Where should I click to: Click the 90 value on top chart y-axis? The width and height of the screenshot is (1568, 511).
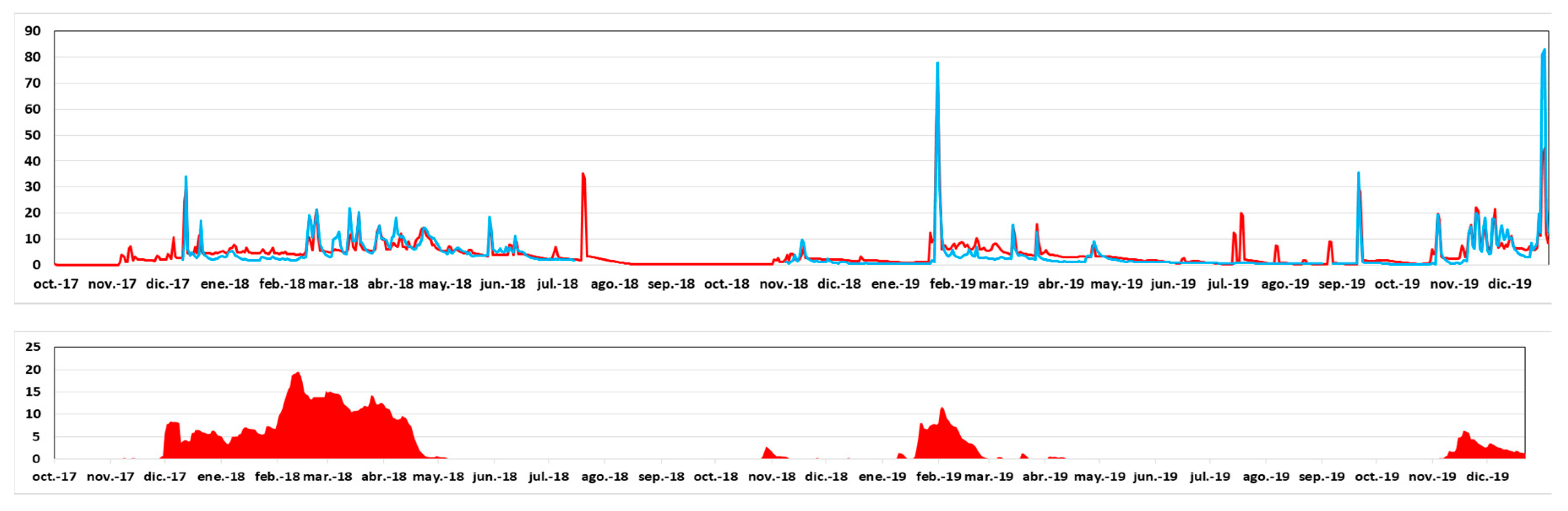[x=32, y=31]
